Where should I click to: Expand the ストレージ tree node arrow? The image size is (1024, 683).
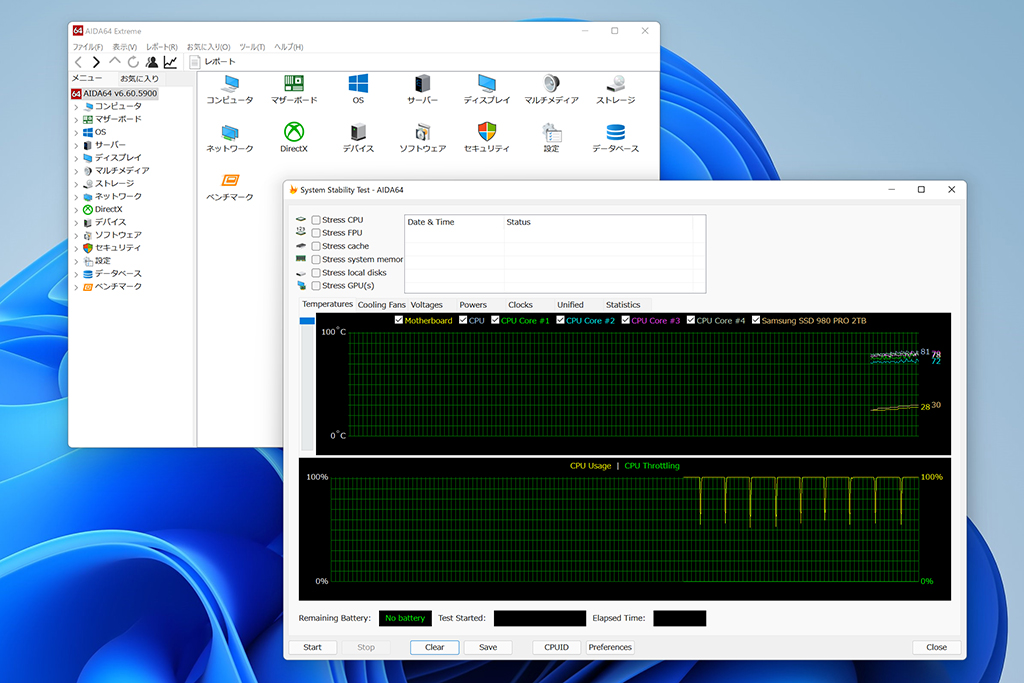coord(76,184)
